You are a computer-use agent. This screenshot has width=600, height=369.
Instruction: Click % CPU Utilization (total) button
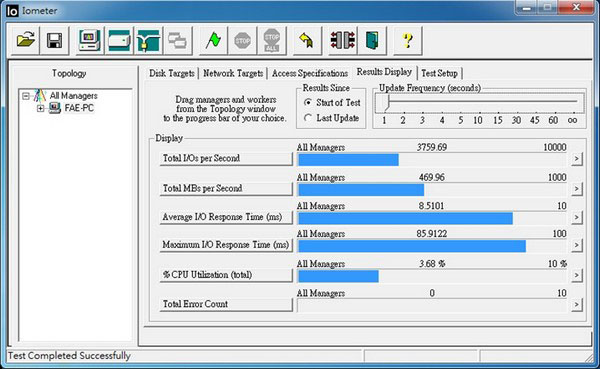pyautogui.click(x=226, y=275)
